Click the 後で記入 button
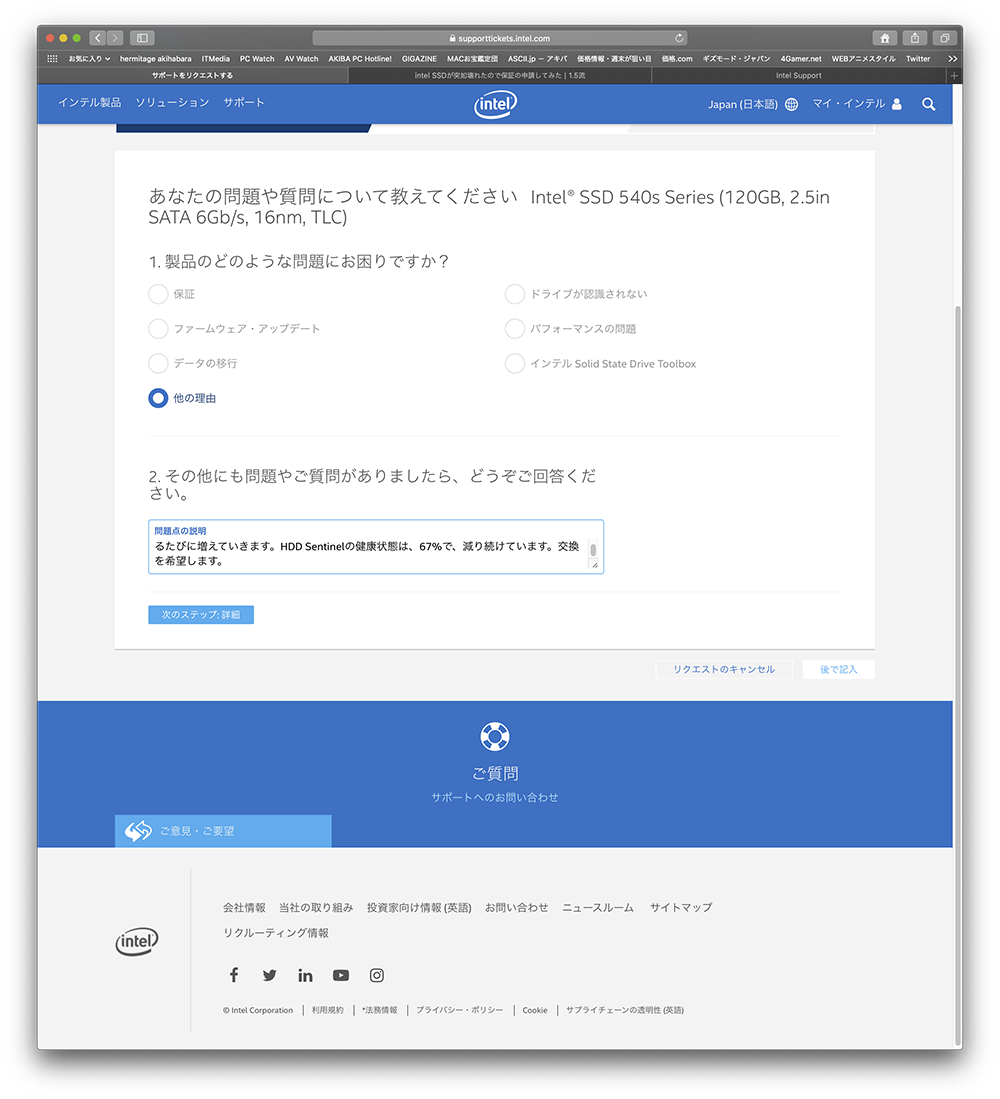1000x1099 pixels. tap(838, 669)
